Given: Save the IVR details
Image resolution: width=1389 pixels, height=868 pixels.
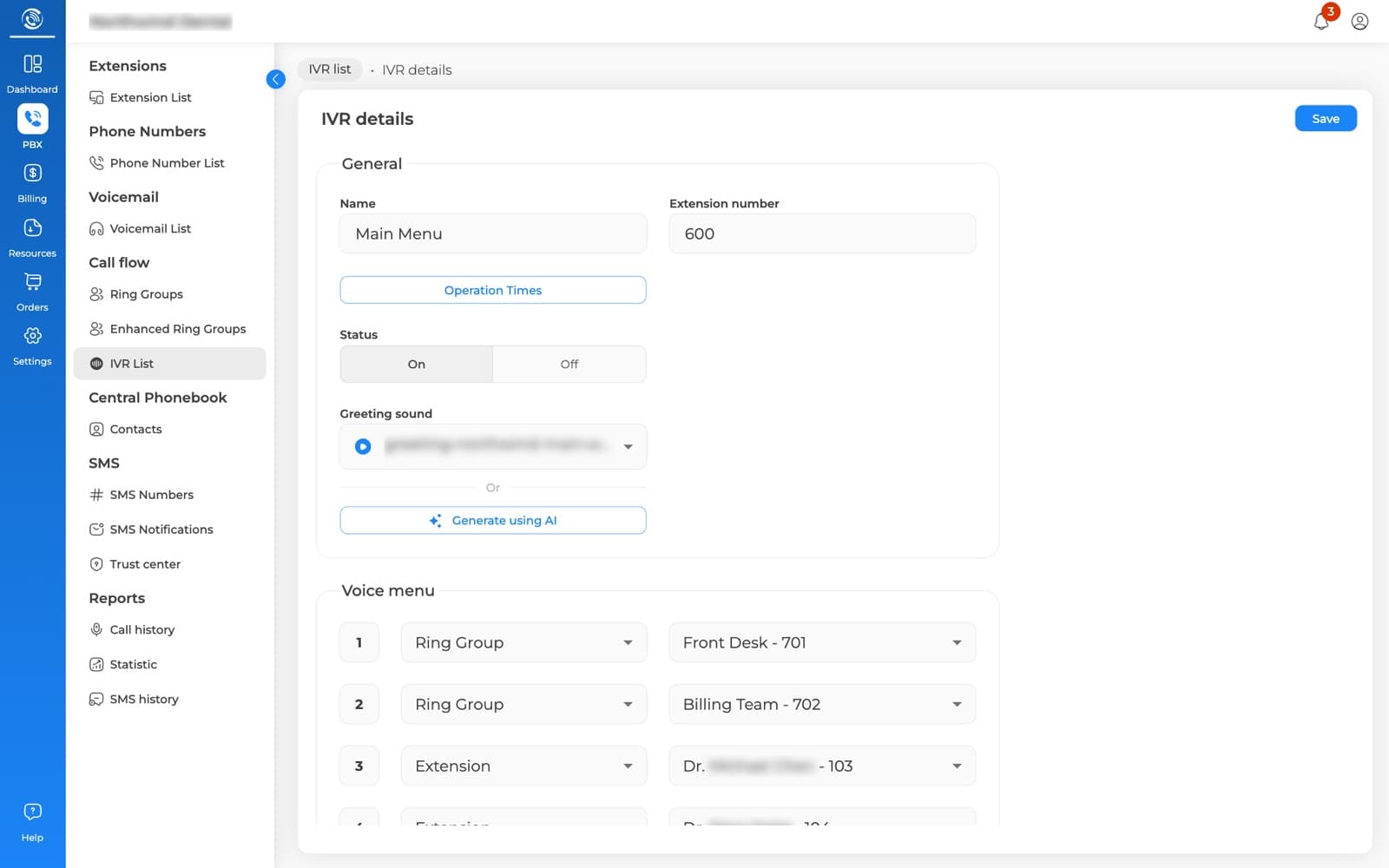Looking at the screenshot, I should click(1326, 119).
